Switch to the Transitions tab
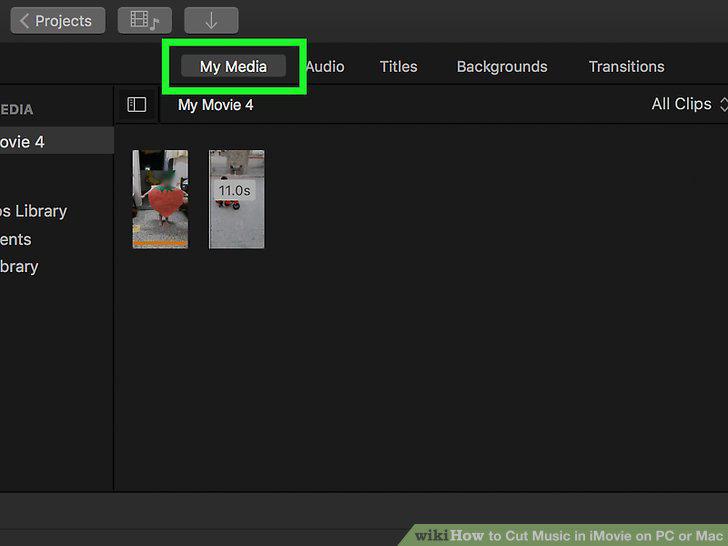The height and width of the screenshot is (546, 728). (626, 66)
